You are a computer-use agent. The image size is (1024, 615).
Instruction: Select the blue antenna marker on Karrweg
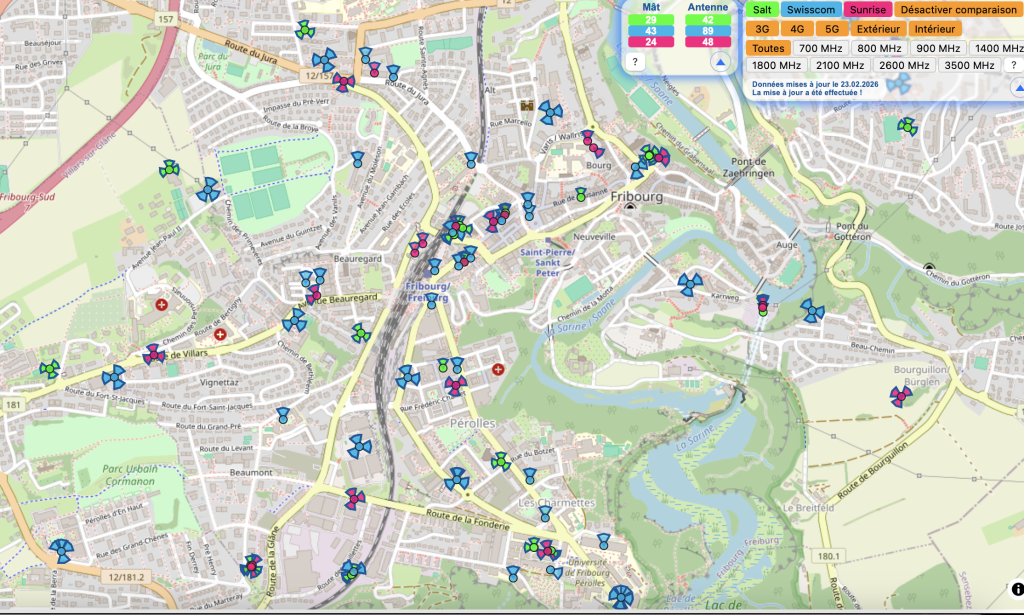coord(689,285)
